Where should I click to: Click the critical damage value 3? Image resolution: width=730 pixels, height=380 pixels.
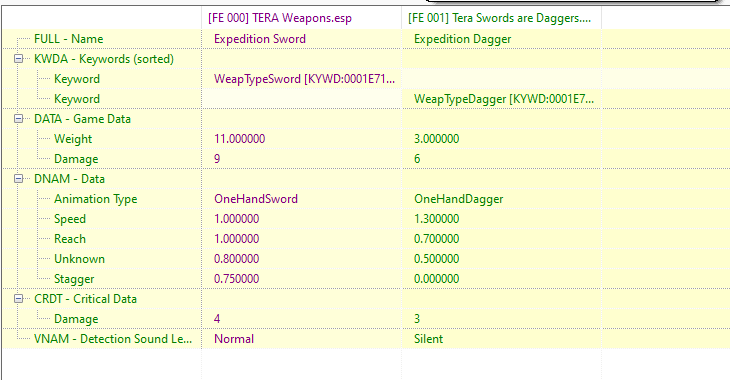[x=417, y=319]
